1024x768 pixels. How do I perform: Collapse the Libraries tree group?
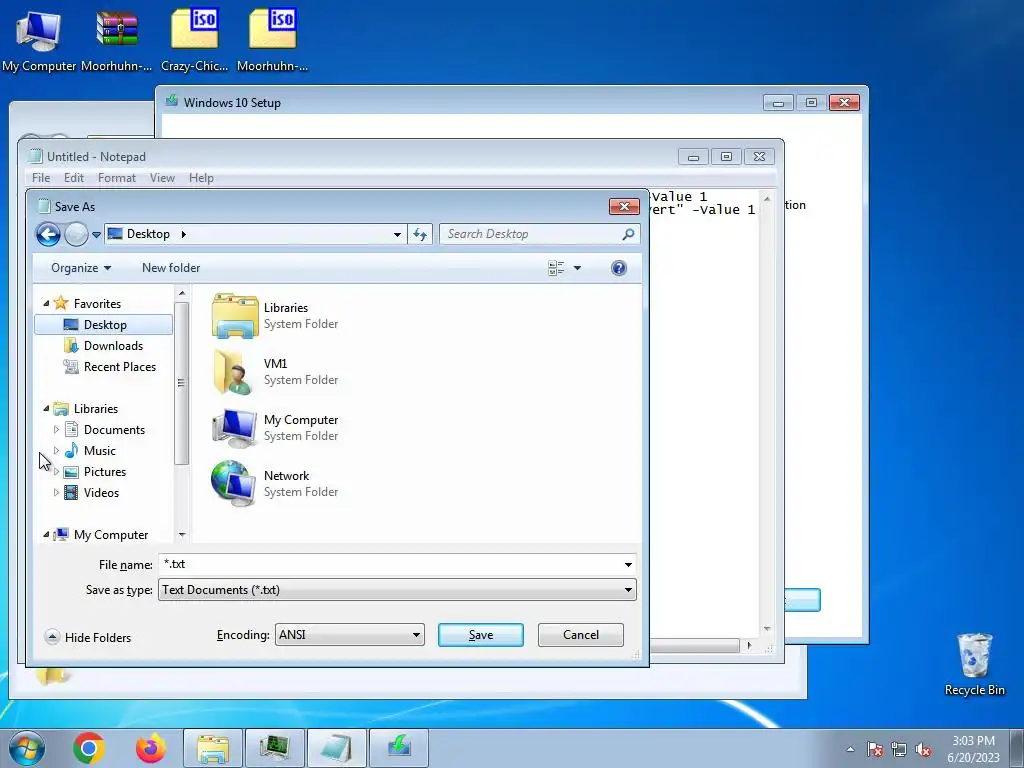(x=46, y=409)
